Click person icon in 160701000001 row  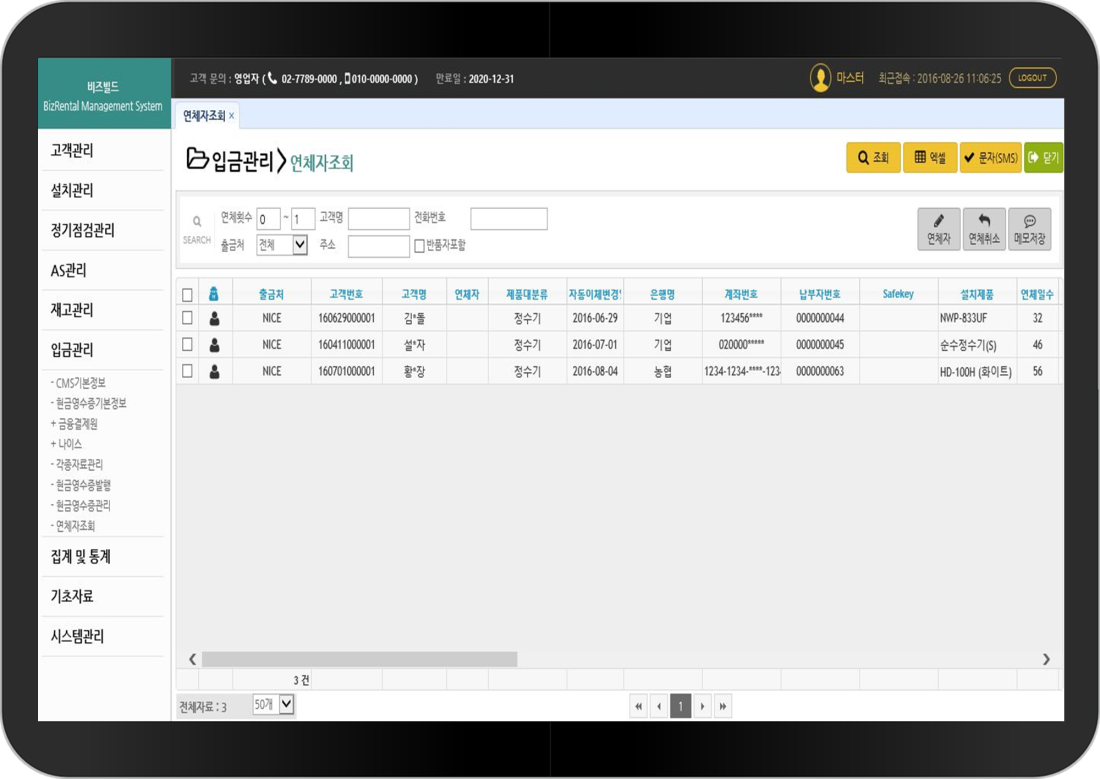pos(215,372)
